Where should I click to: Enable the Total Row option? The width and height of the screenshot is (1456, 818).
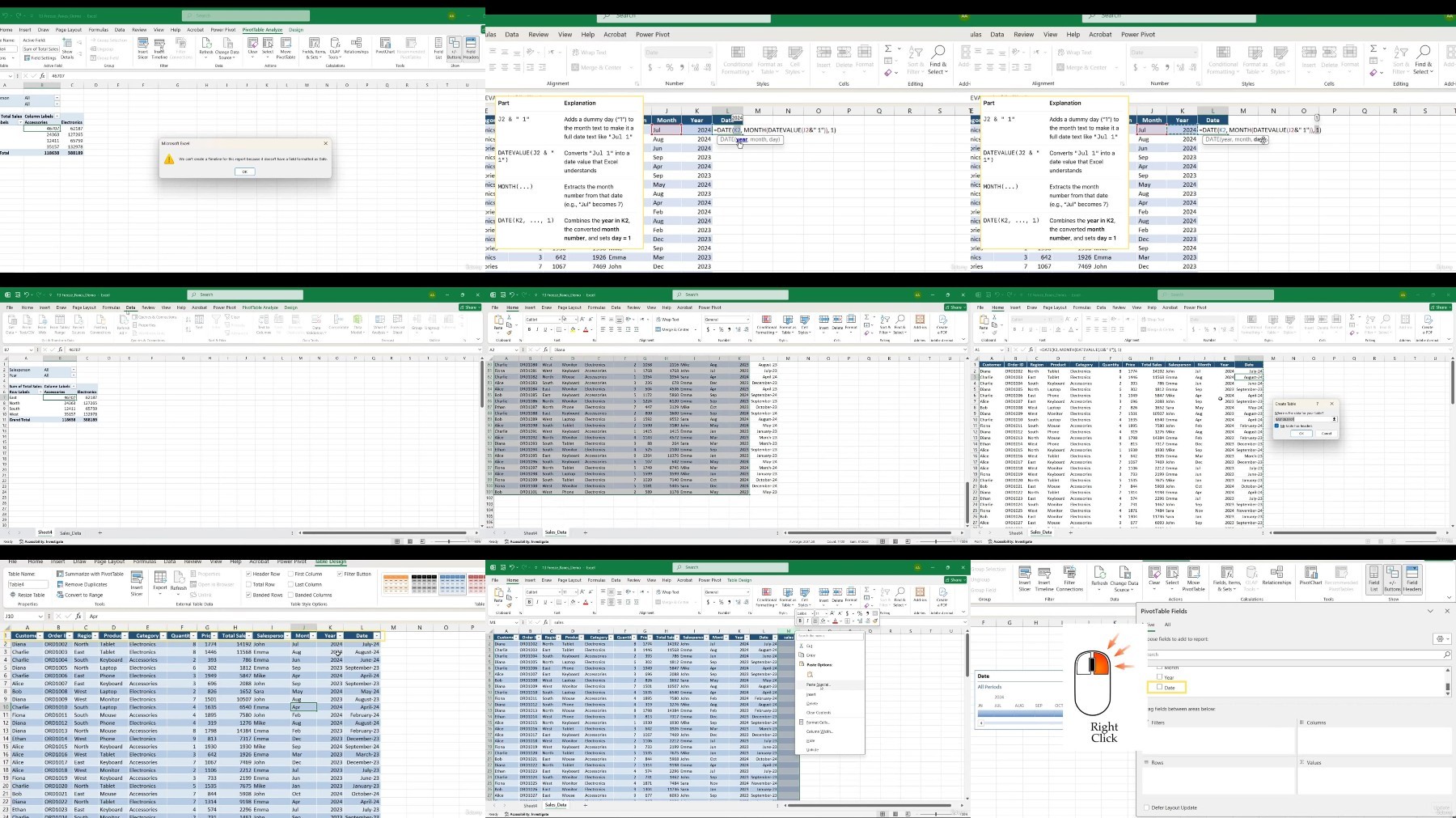pyautogui.click(x=249, y=584)
